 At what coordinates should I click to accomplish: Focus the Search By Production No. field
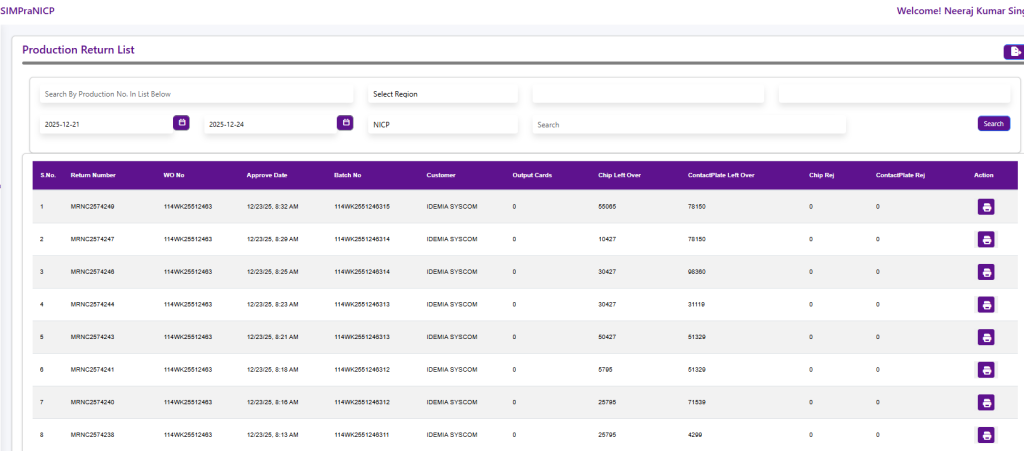pos(196,94)
